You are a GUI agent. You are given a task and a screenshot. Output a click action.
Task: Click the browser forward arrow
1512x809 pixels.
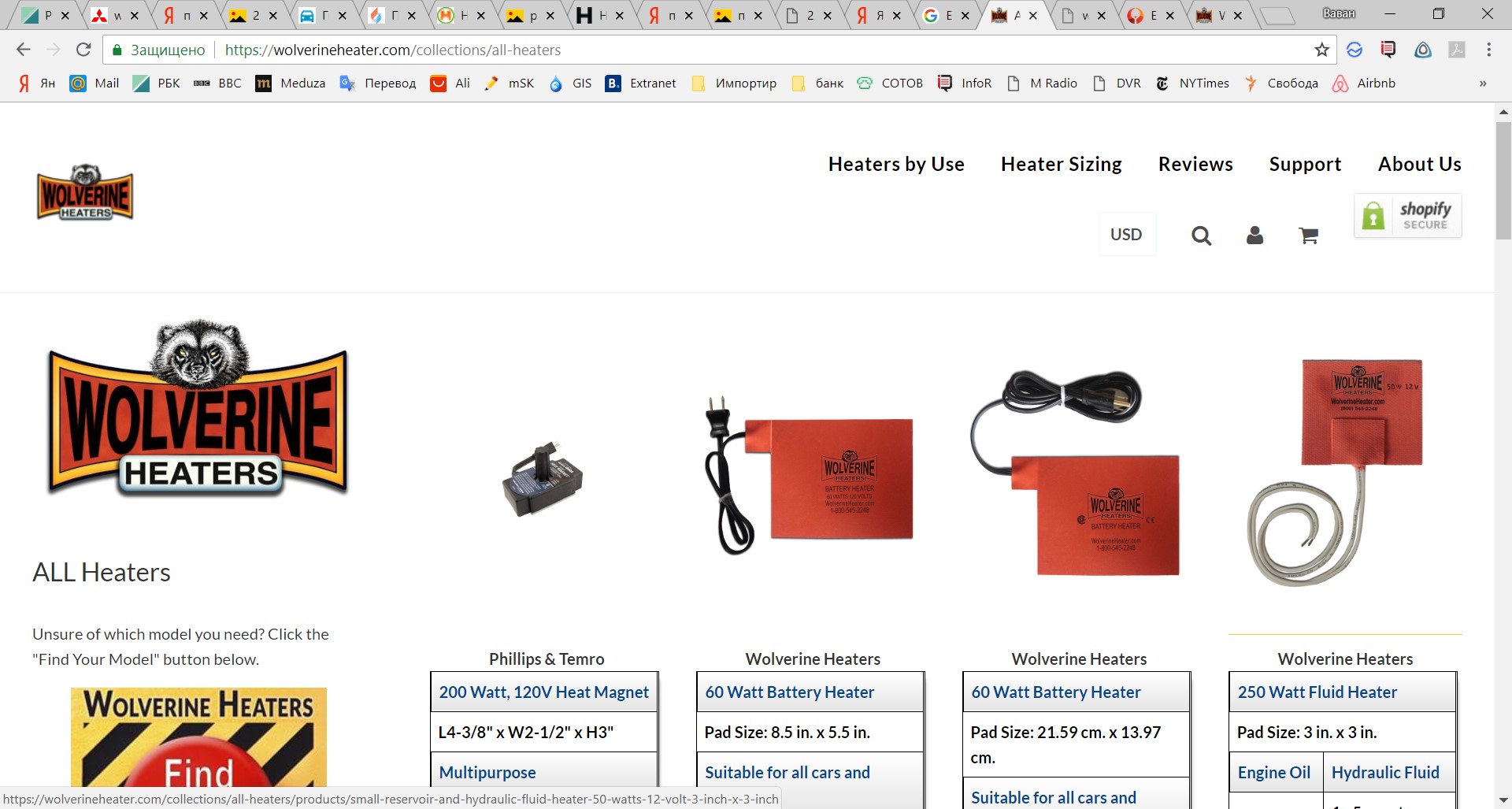click(x=54, y=50)
